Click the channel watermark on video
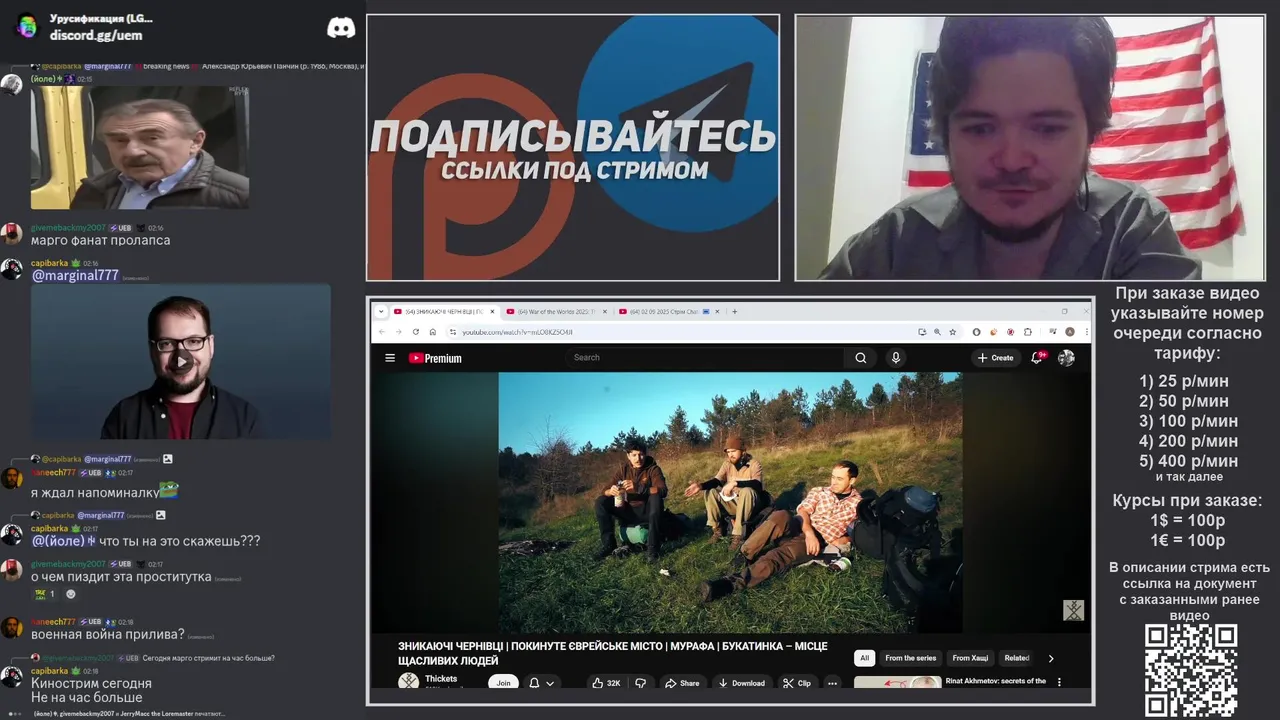 tap(1073, 610)
